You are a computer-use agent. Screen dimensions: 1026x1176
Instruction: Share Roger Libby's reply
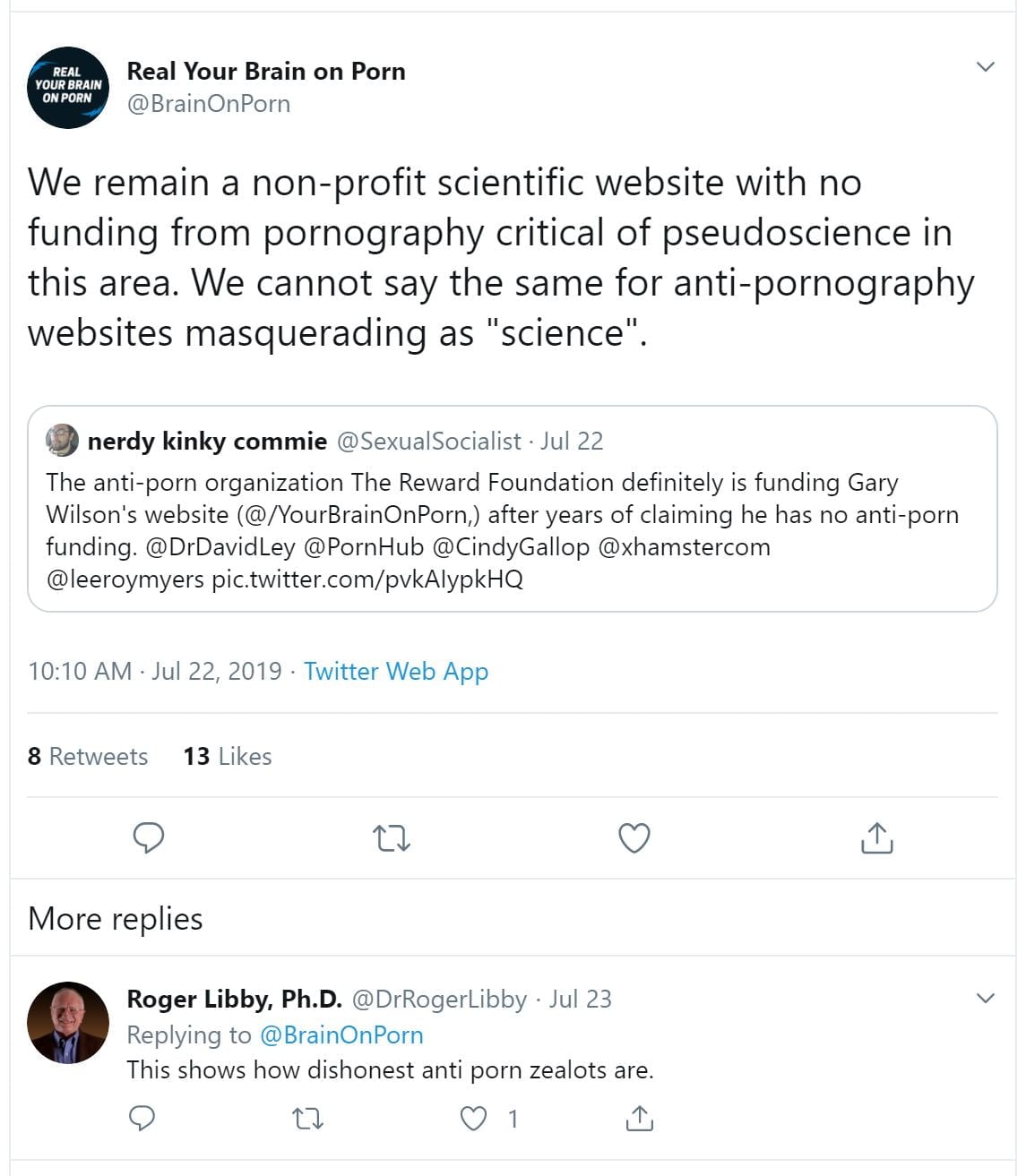pyautogui.click(x=639, y=1118)
